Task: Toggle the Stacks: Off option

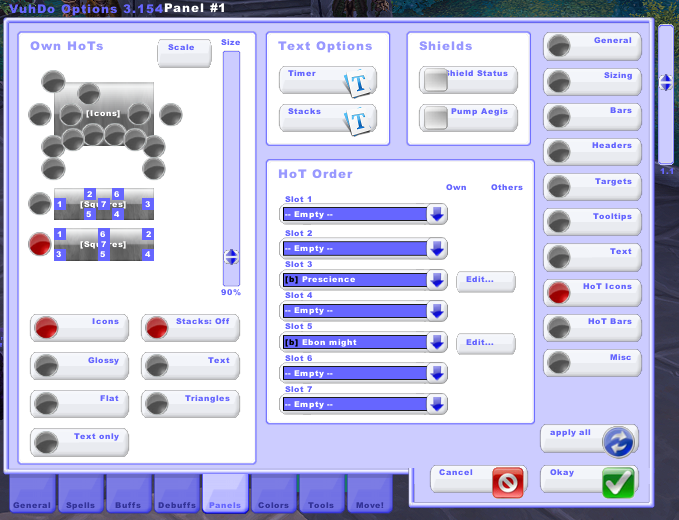Action: [189, 328]
